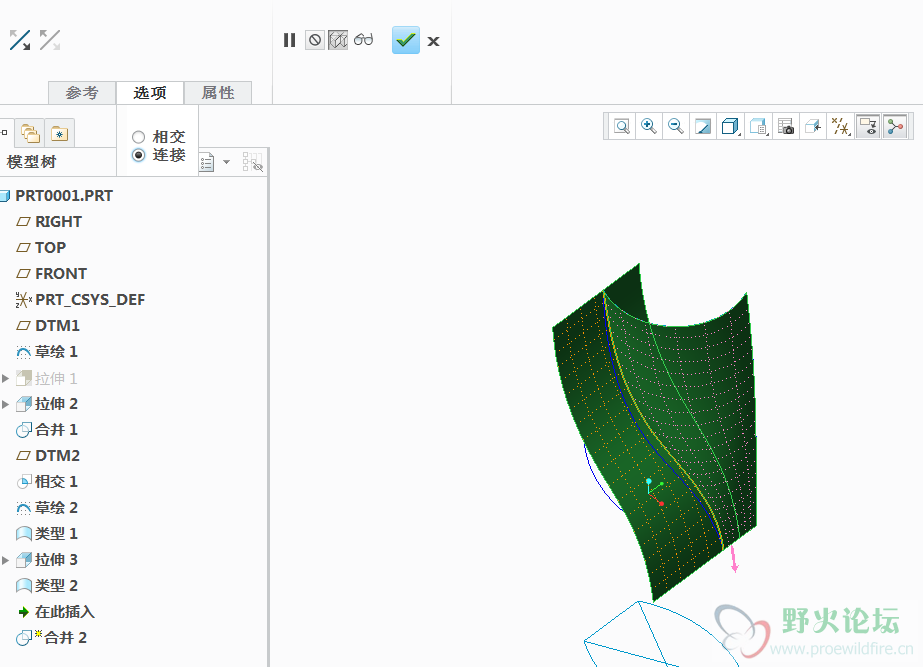Click the model tree settings icon
Viewport: 923px width, 667px height.
click(207, 162)
